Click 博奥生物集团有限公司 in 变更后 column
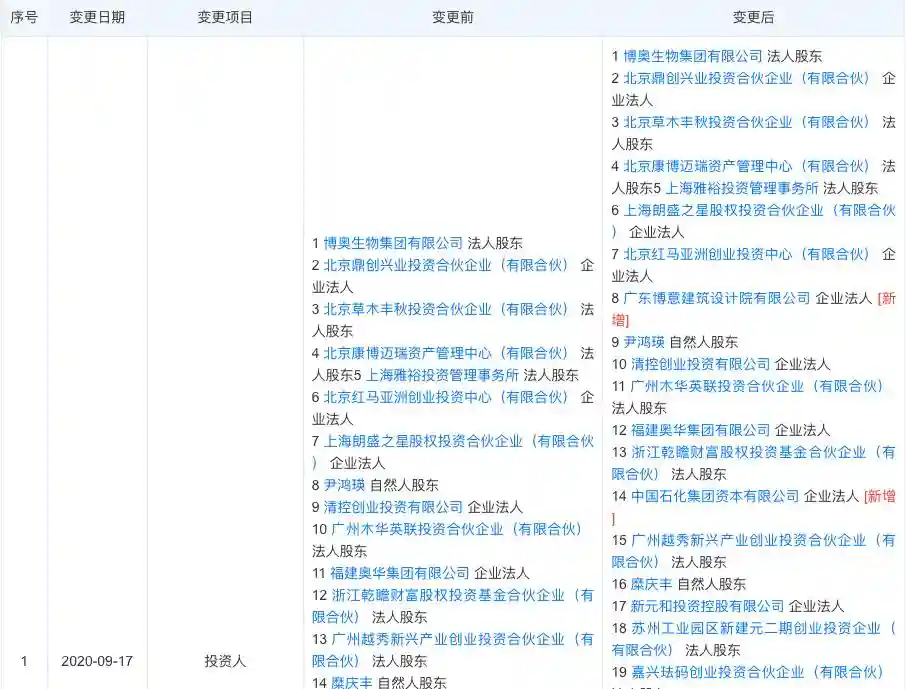The height and width of the screenshot is (689, 906). [x=693, y=56]
